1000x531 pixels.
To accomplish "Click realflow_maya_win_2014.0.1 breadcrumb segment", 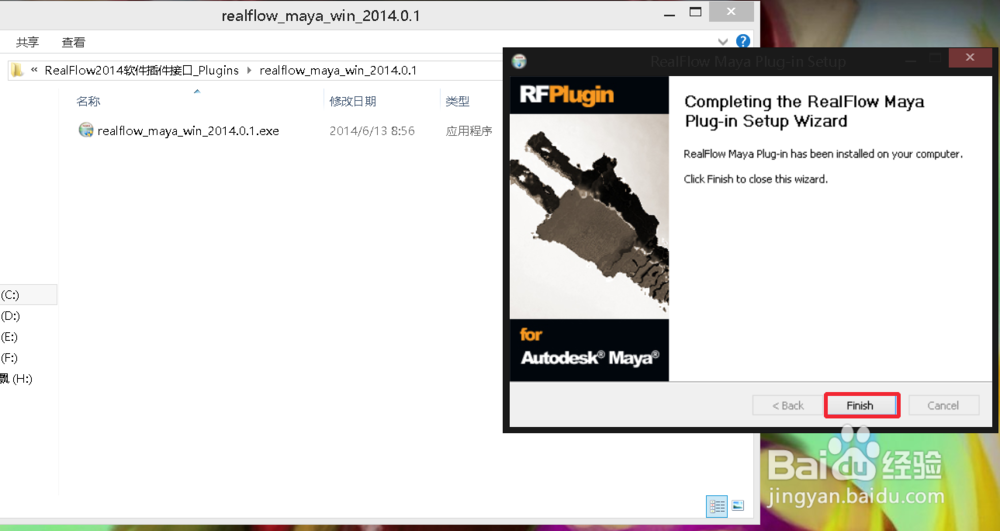I will (x=338, y=70).
